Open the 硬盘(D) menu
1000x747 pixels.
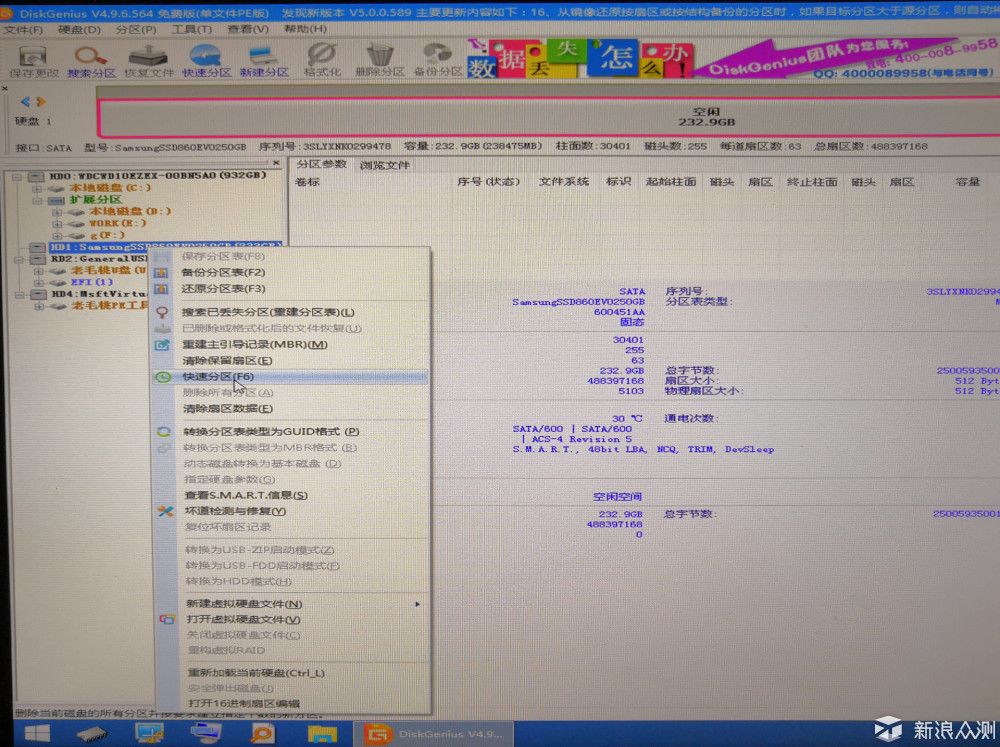(79, 30)
